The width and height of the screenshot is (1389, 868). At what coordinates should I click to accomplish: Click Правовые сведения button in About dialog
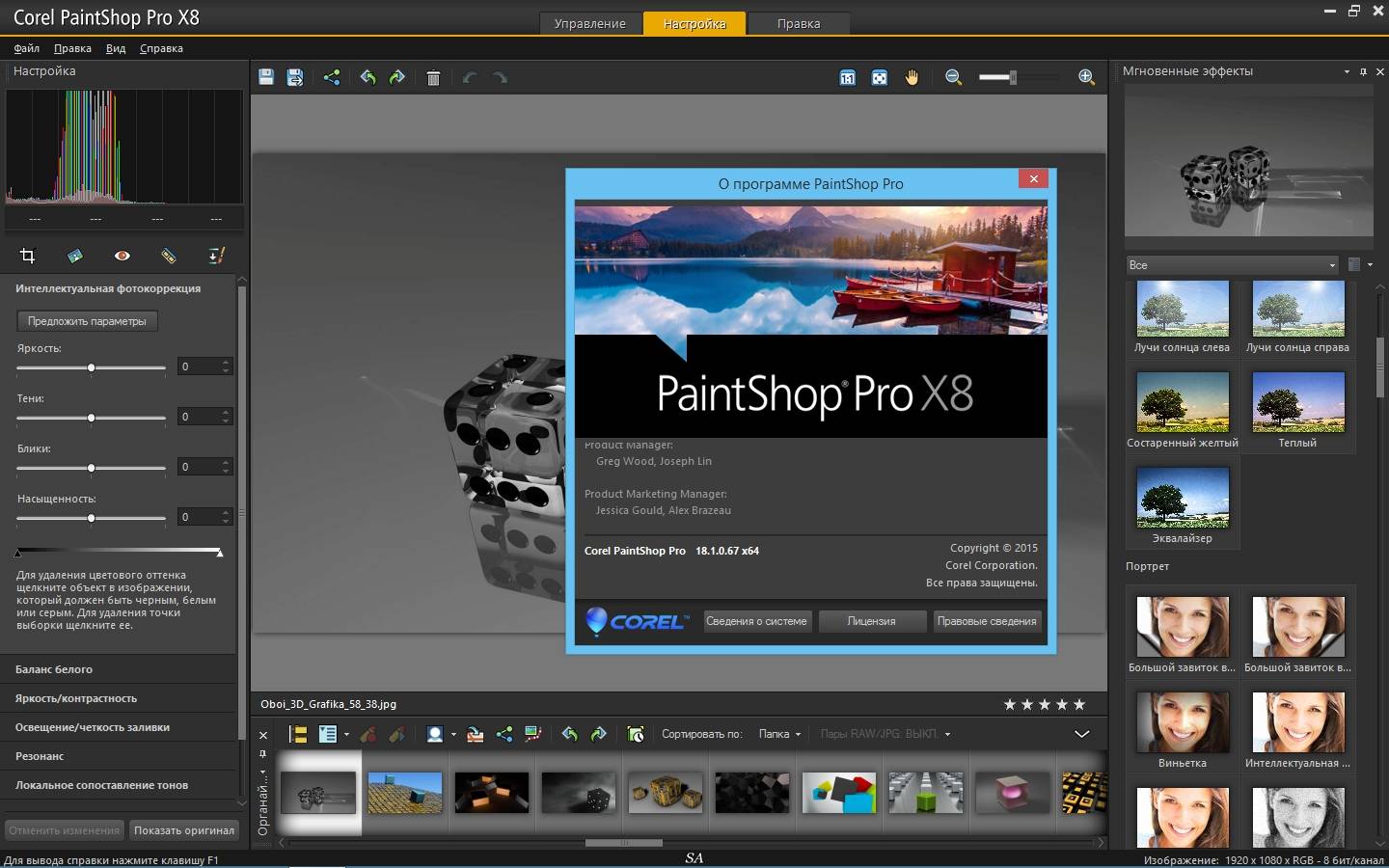[987, 621]
